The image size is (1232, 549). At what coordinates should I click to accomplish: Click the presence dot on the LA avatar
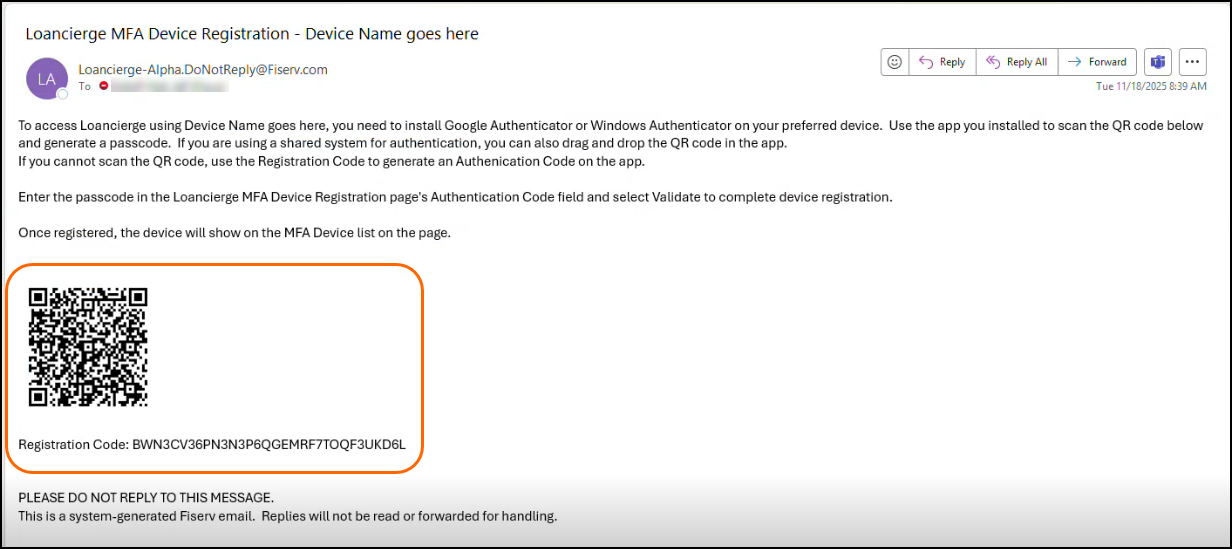tap(62, 93)
